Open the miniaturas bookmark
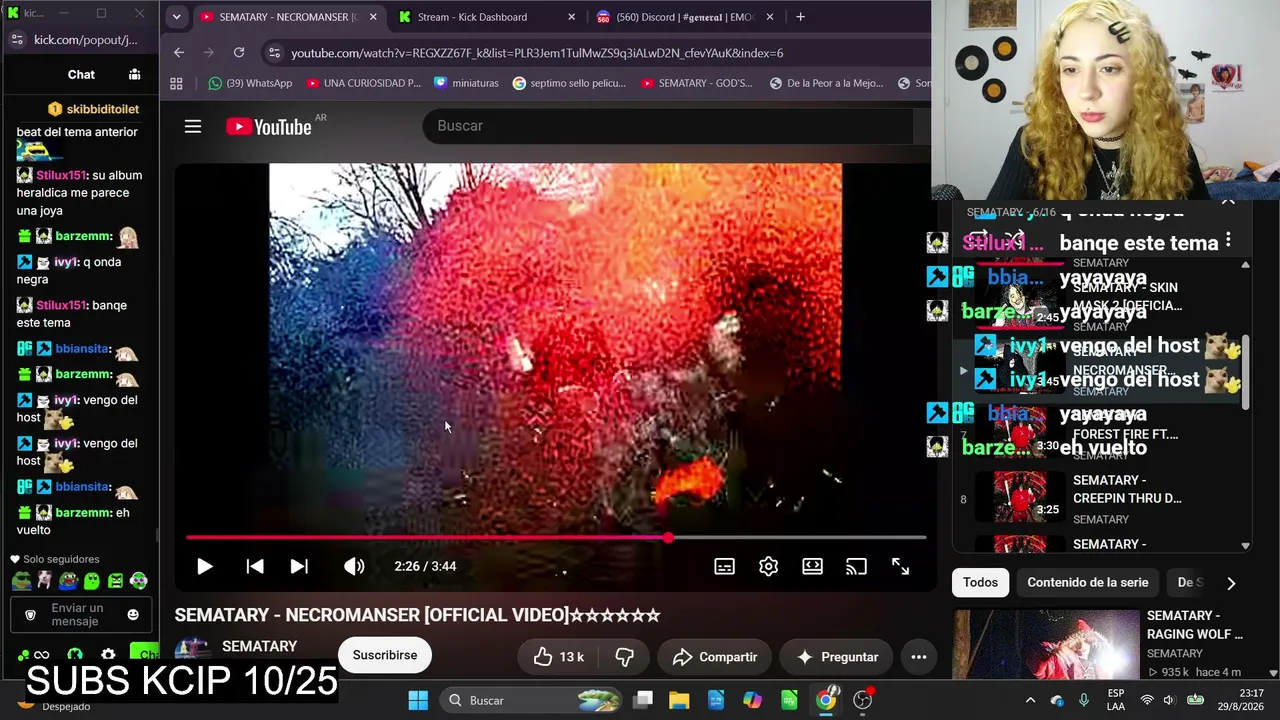Image resolution: width=1280 pixels, height=720 pixels. 466,84
